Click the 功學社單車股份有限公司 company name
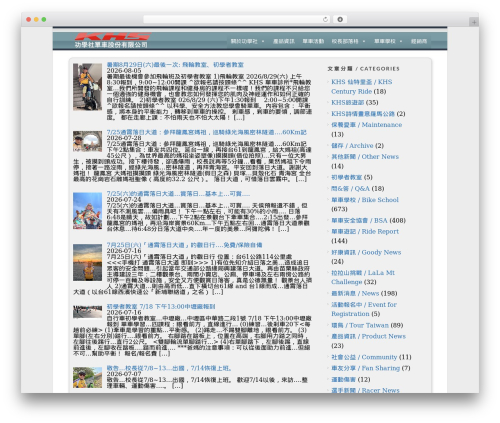The width and height of the screenshot is (500, 423). coord(111,45)
